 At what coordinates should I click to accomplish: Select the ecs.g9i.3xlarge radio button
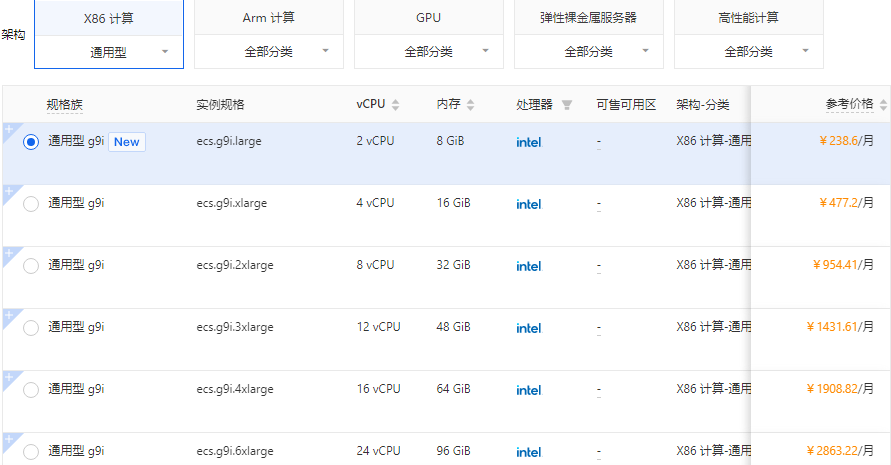31,328
